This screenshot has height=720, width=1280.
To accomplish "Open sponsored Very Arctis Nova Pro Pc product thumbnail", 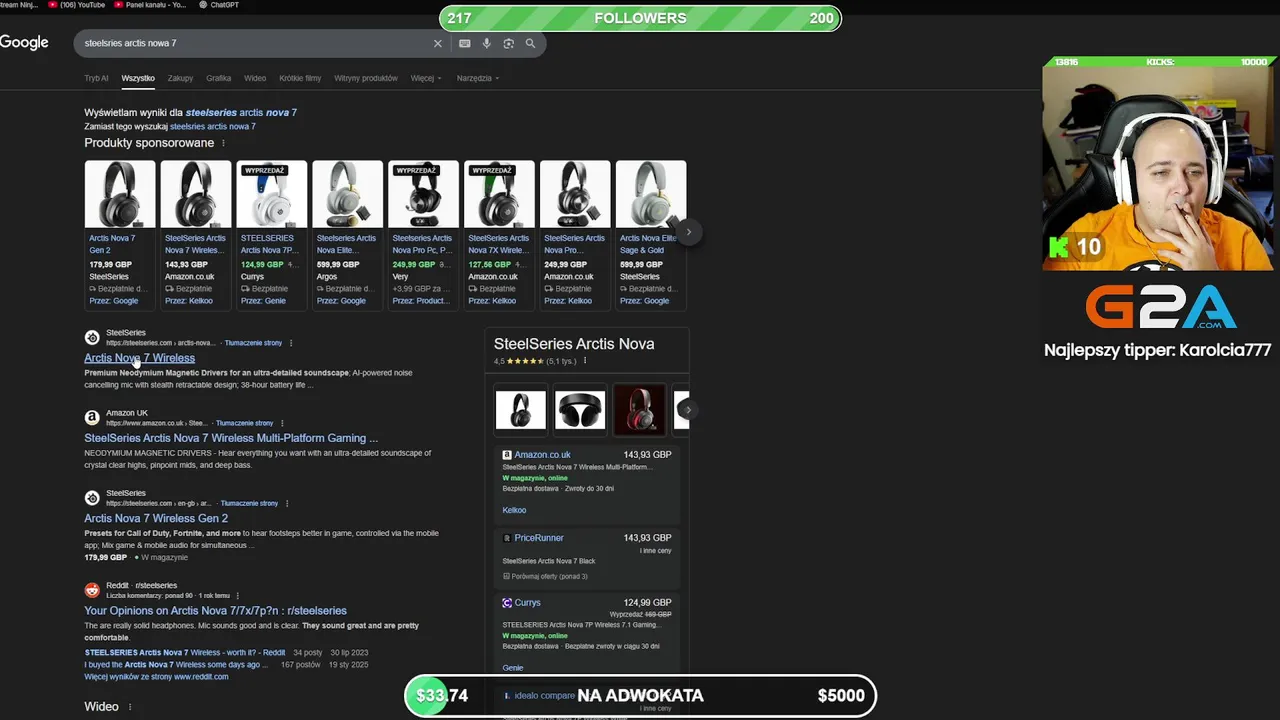I will [x=423, y=194].
